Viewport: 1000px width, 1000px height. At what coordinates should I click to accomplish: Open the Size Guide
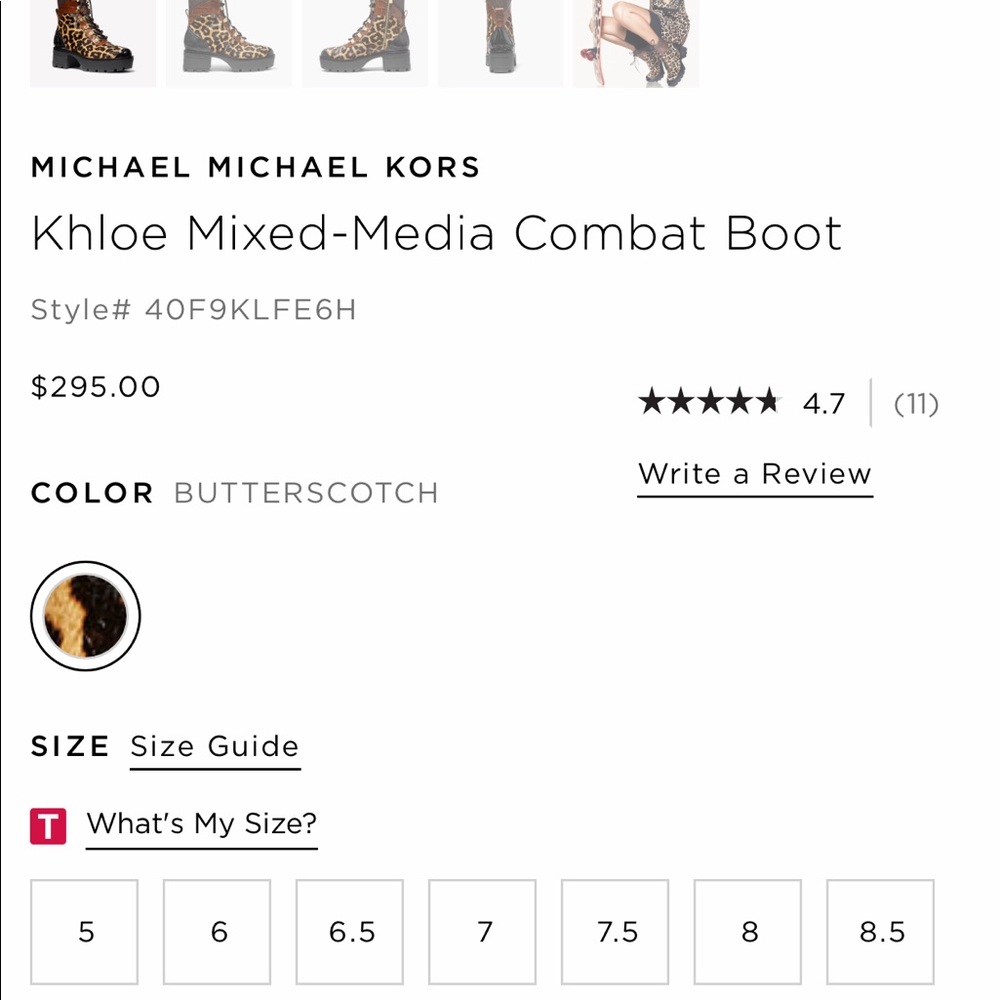[x=214, y=746]
